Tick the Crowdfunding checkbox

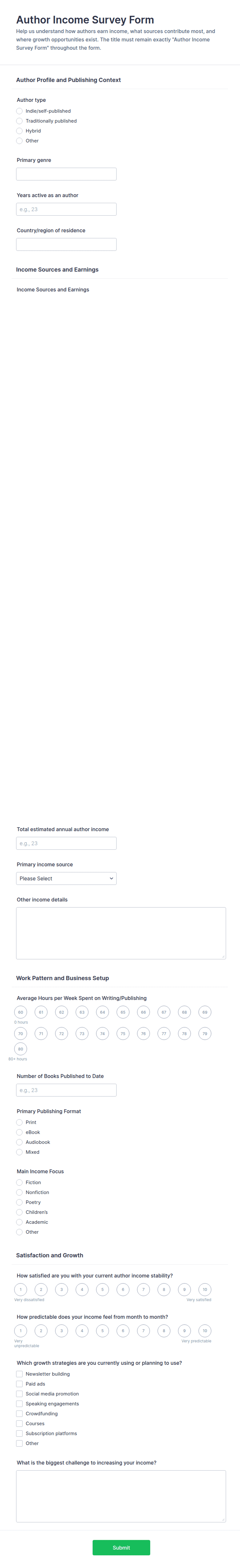tap(20, 1413)
